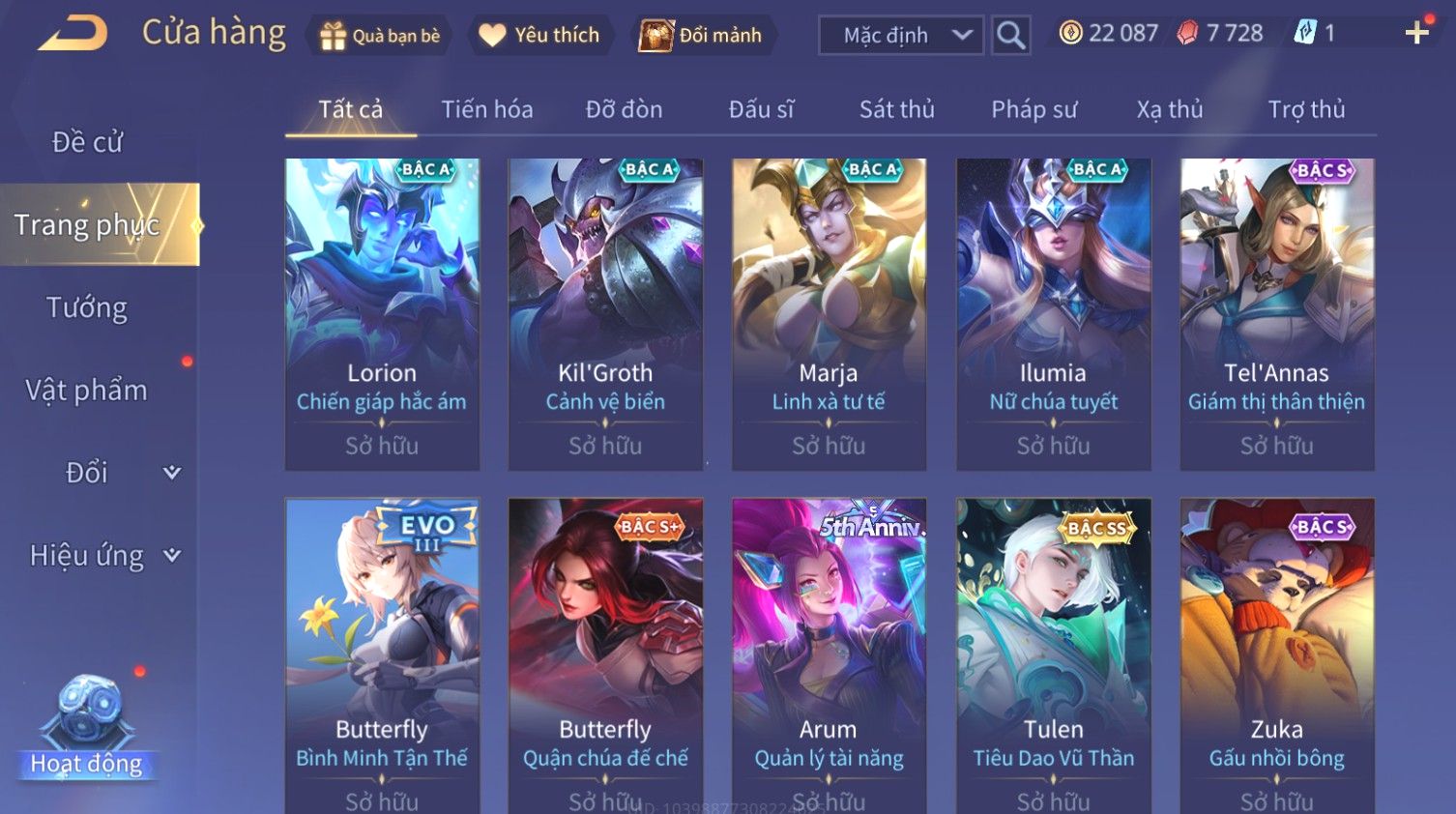Screen dimensions: 1456x814
Task: Click the magnifier search icon
Action: (1010, 36)
